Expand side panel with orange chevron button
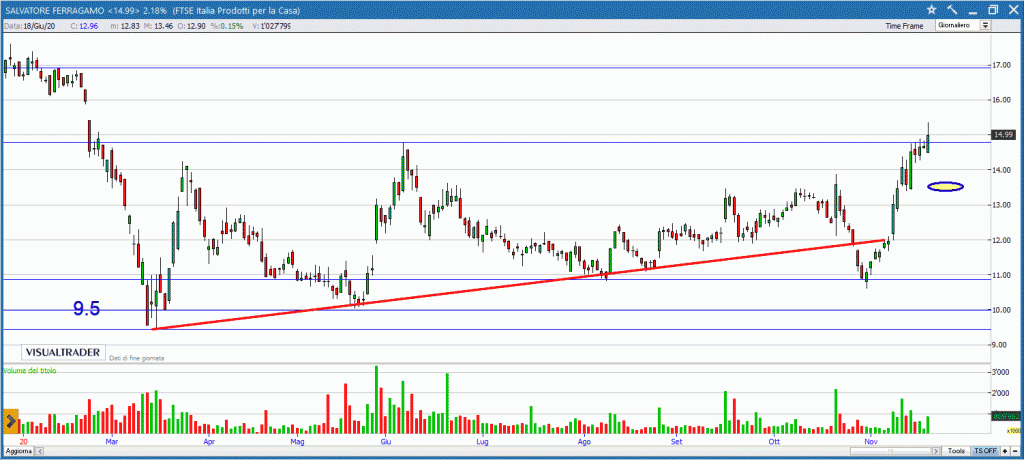The height and width of the screenshot is (460, 1024). coord(10,422)
